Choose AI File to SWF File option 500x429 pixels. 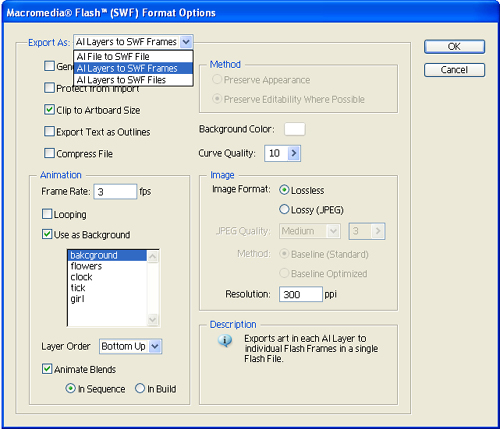[133, 56]
